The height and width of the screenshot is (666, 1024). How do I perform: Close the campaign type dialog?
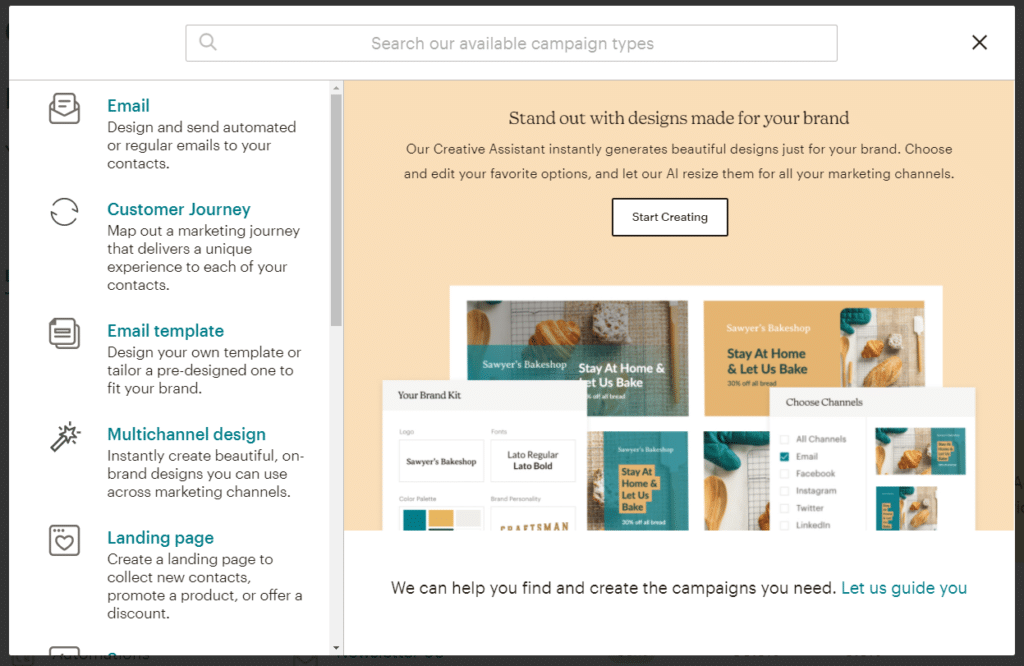979,42
